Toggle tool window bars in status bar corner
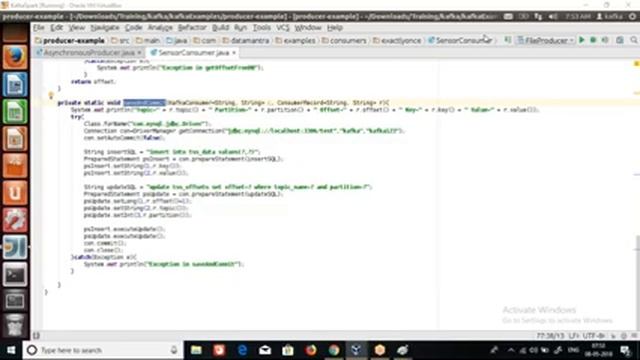Image resolution: width=640 pixels, height=360 pixels. tap(36, 336)
